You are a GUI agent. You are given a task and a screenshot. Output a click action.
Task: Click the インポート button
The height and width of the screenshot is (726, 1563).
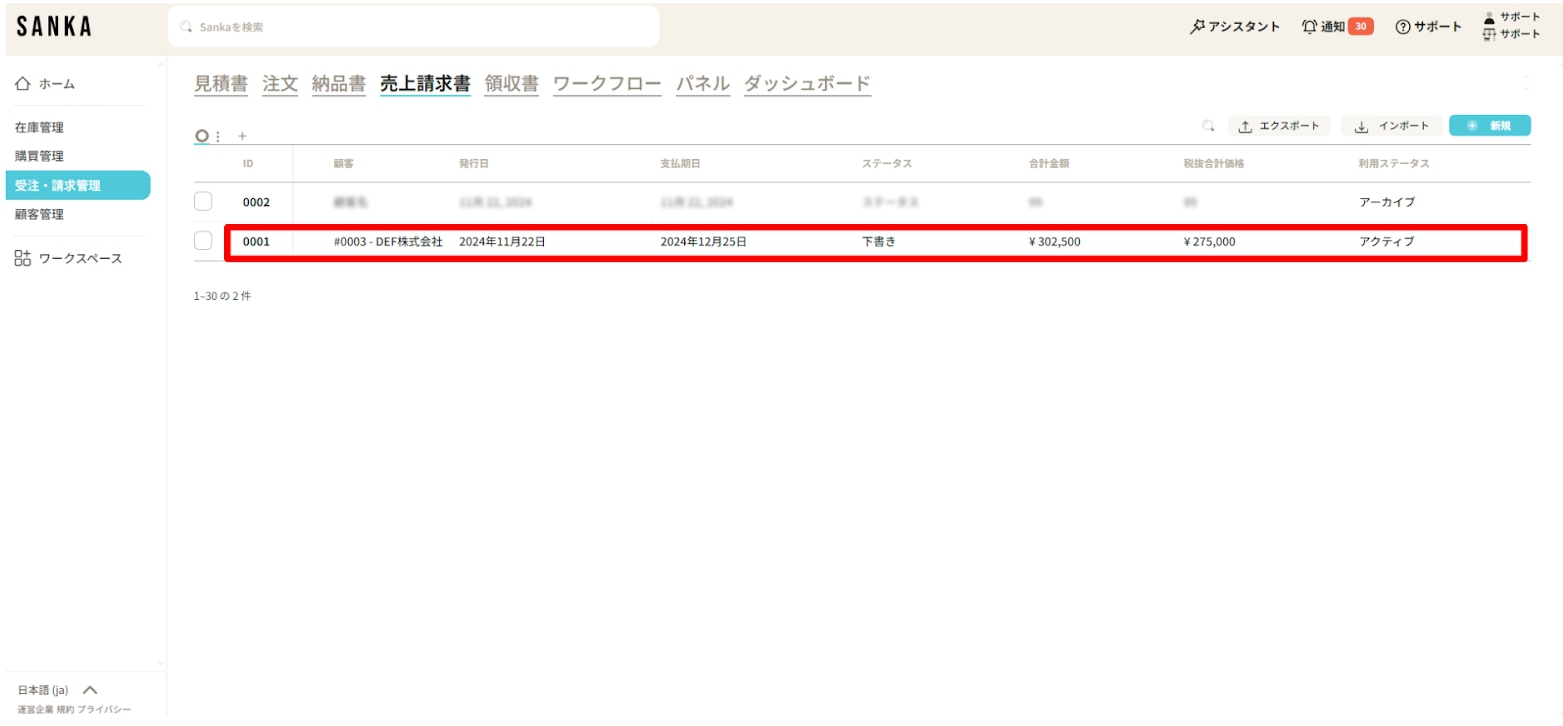coord(1392,126)
